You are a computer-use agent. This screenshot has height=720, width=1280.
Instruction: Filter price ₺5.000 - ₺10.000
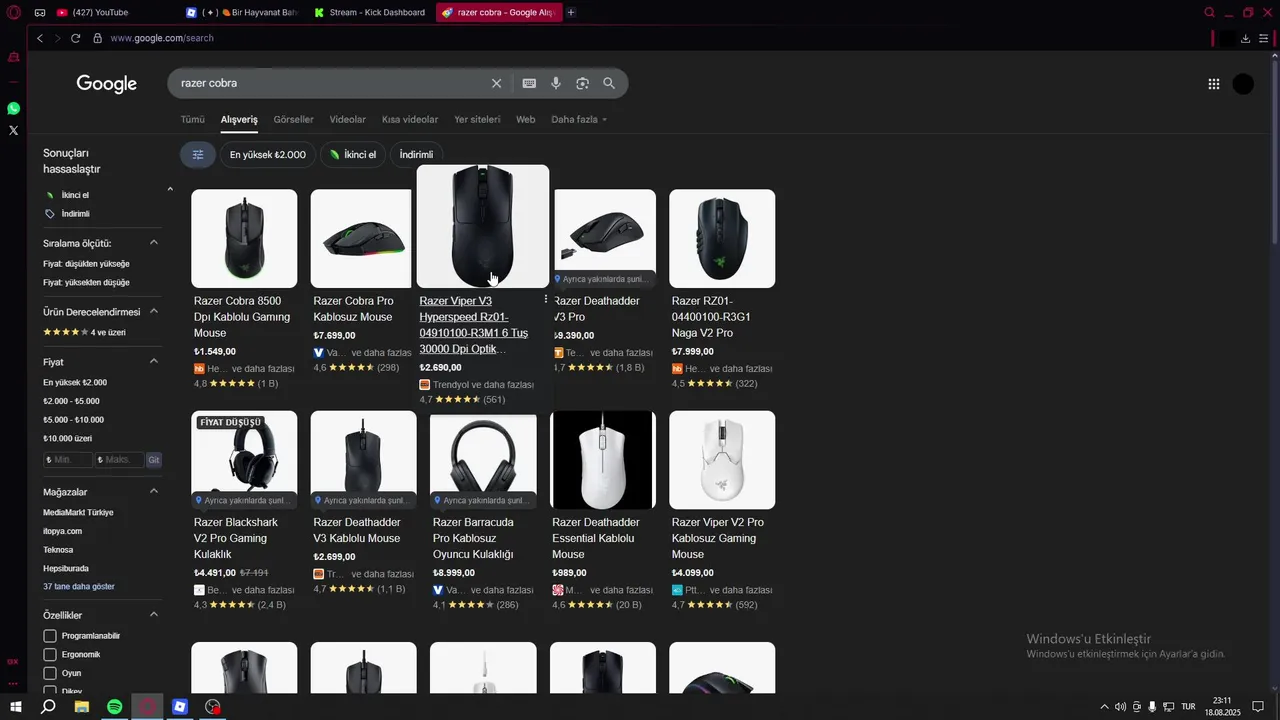73,420
